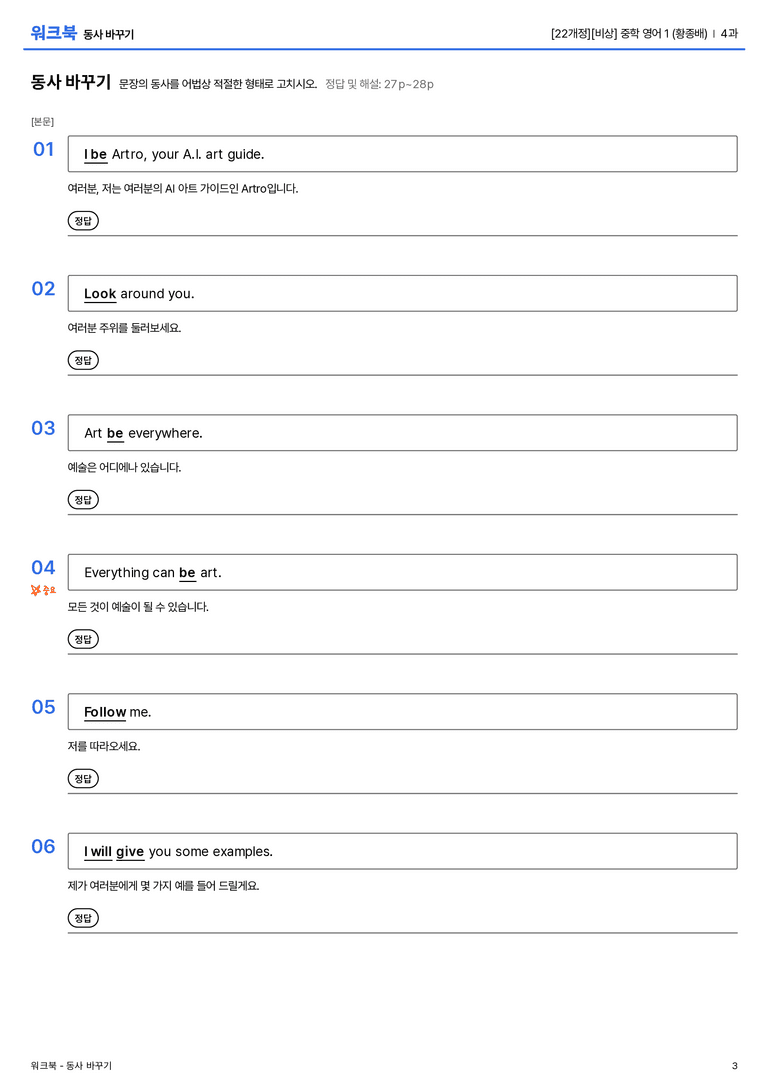Screen dimensions: 768x1087
Task: Click the [본문] section label
Action: (42, 121)
